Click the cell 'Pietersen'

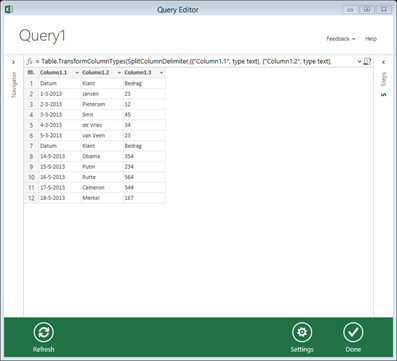pyautogui.click(x=102, y=104)
